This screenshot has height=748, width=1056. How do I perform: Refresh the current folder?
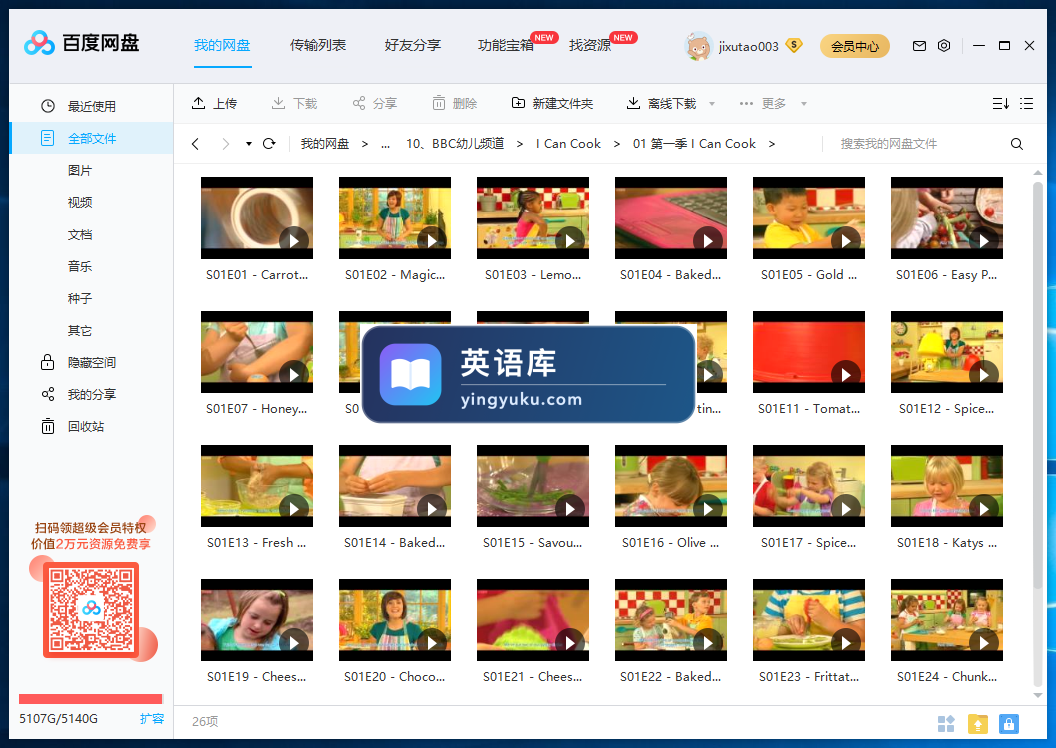pyautogui.click(x=269, y=143)
